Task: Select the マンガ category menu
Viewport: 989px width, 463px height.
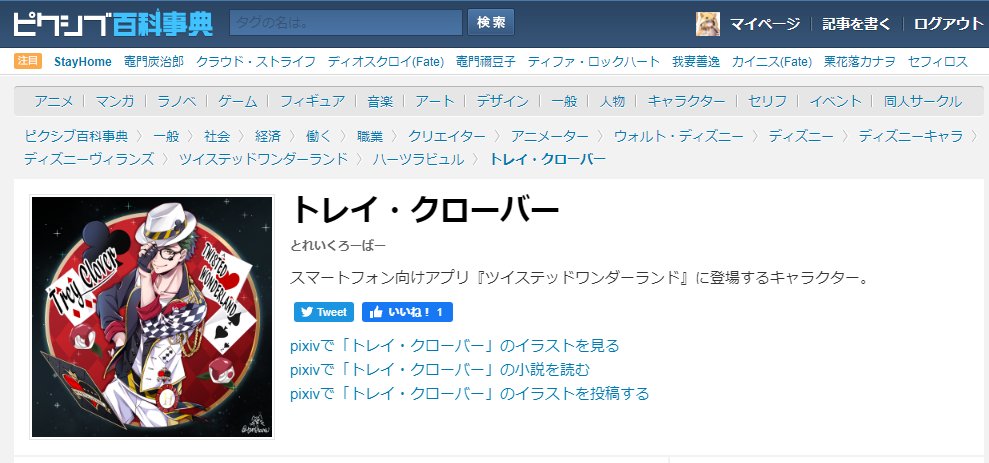Action: pos(115,101)
